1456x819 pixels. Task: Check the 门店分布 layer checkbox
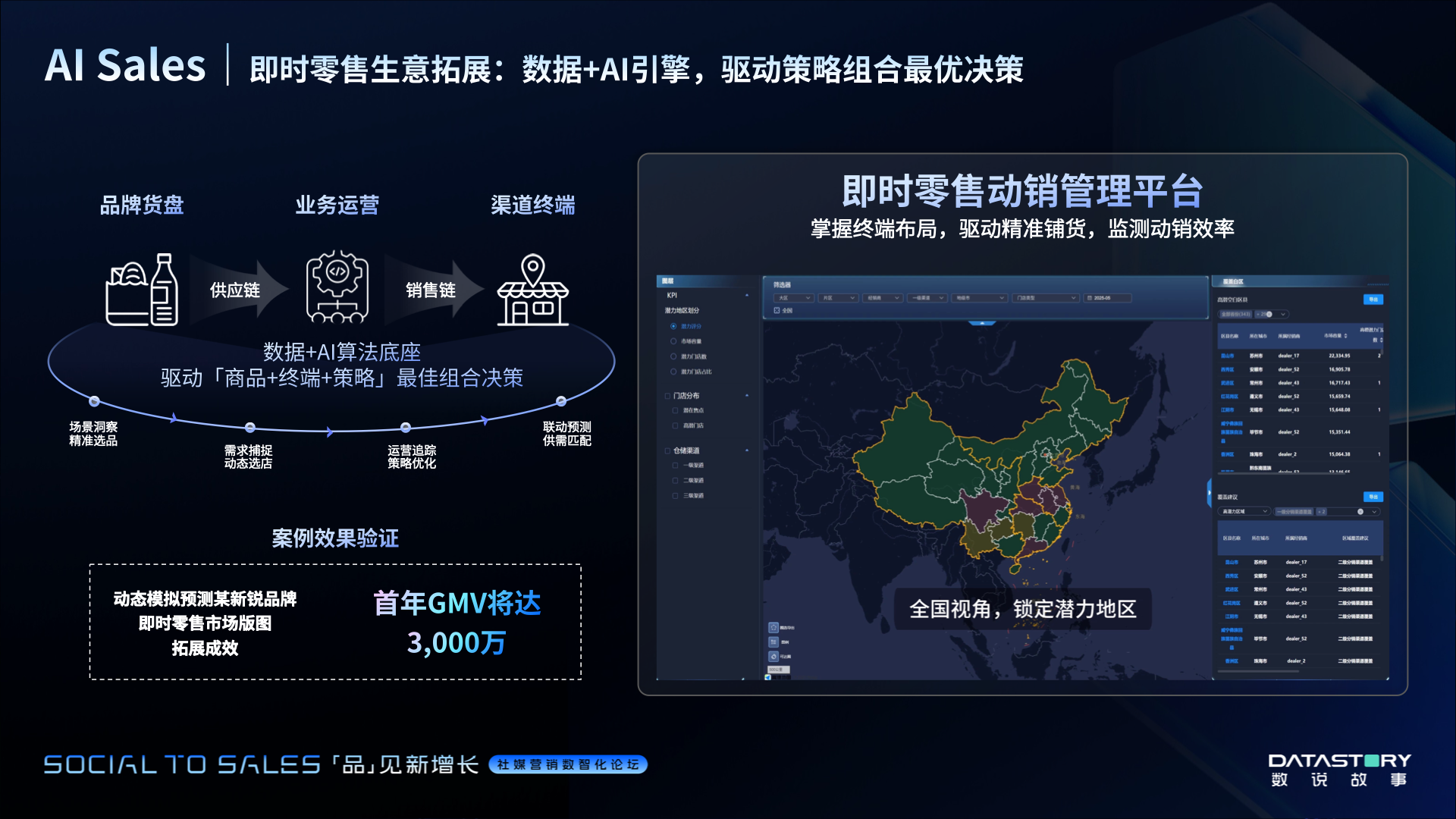pos(667,396)
